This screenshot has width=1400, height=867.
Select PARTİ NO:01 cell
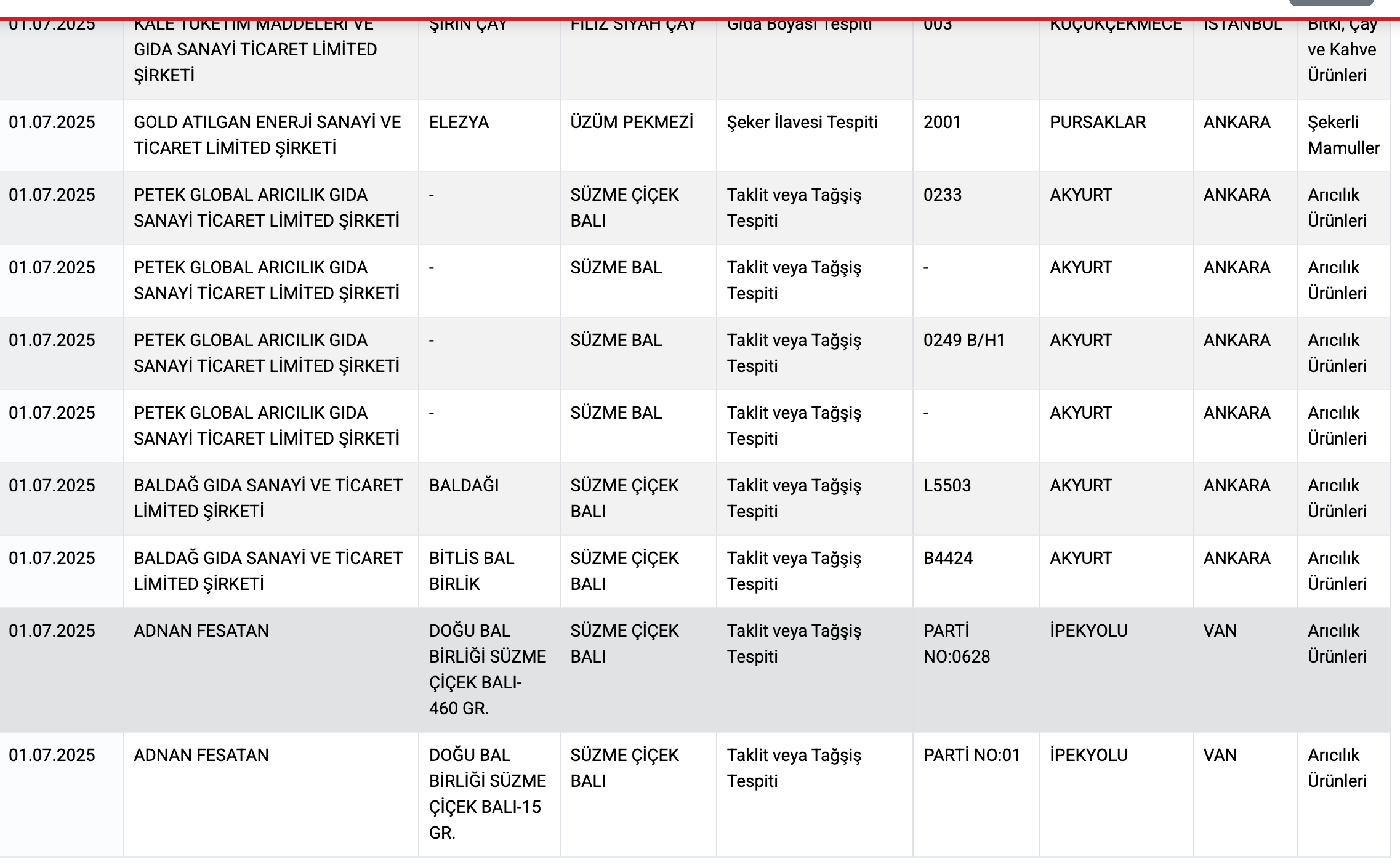(x=976, y=794)
